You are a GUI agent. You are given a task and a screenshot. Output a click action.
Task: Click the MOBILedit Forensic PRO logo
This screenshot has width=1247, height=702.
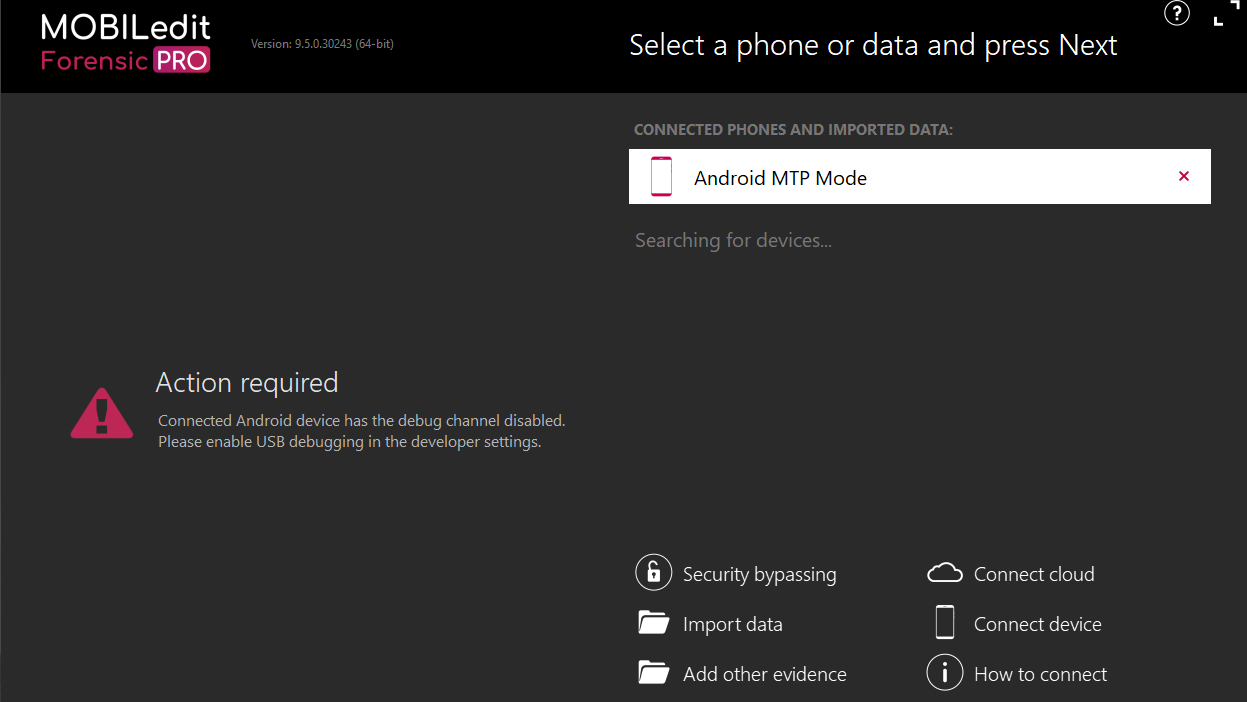click(126, 44)
